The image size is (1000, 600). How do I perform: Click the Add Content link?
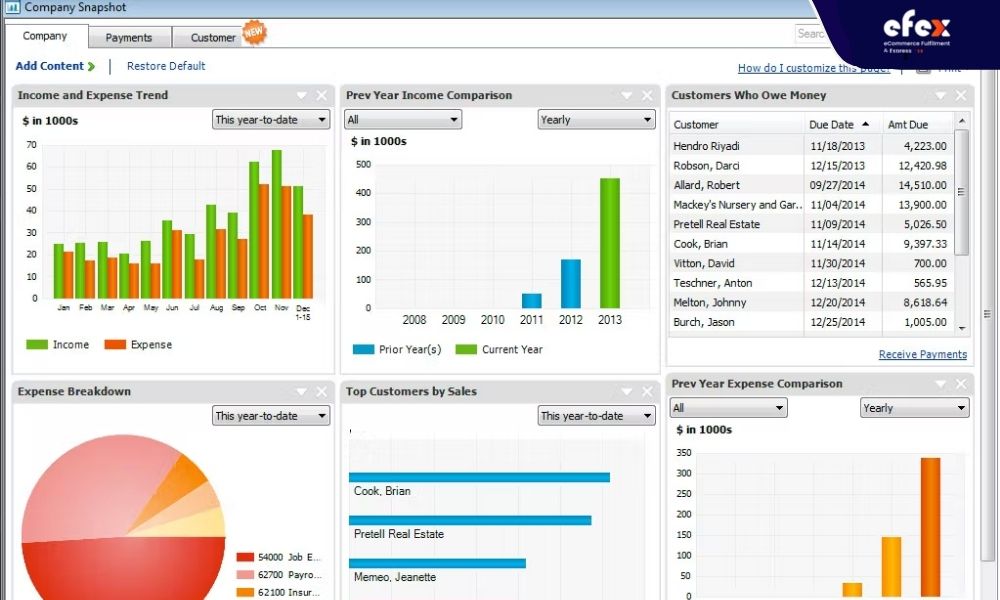point(49,66)
